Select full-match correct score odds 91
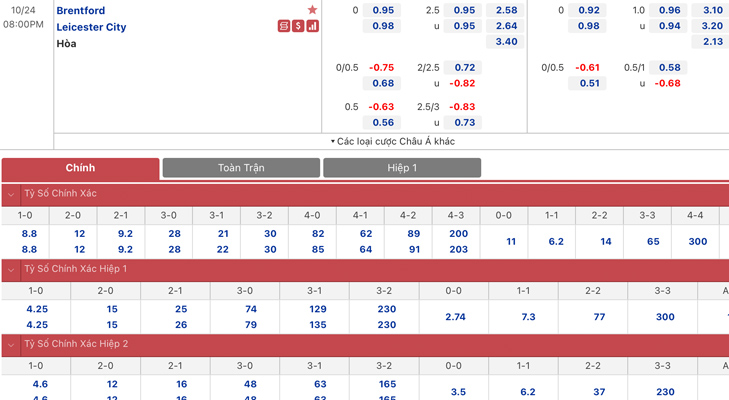Screen dimensions: 729x400 [414, 250]
